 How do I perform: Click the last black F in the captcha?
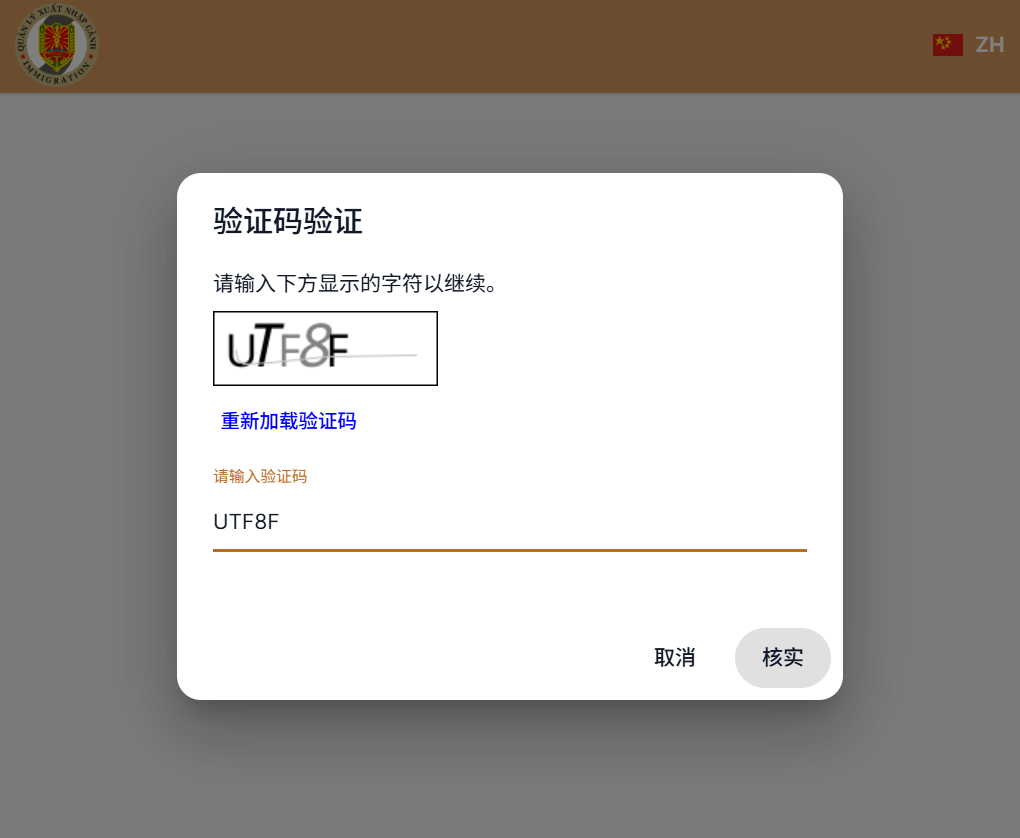pos(338,349)
